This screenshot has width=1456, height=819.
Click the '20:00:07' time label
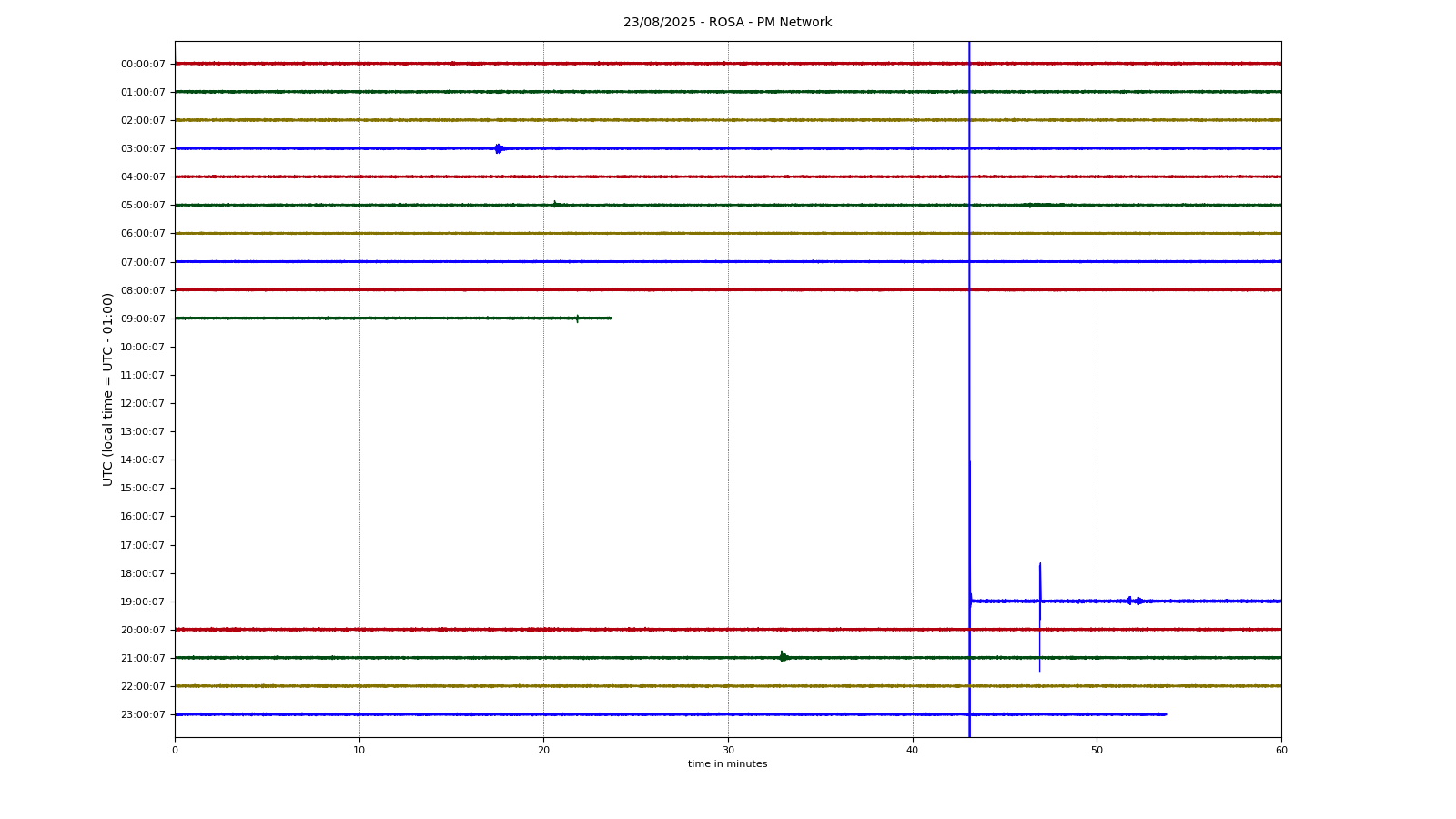(x=143, y=630)
